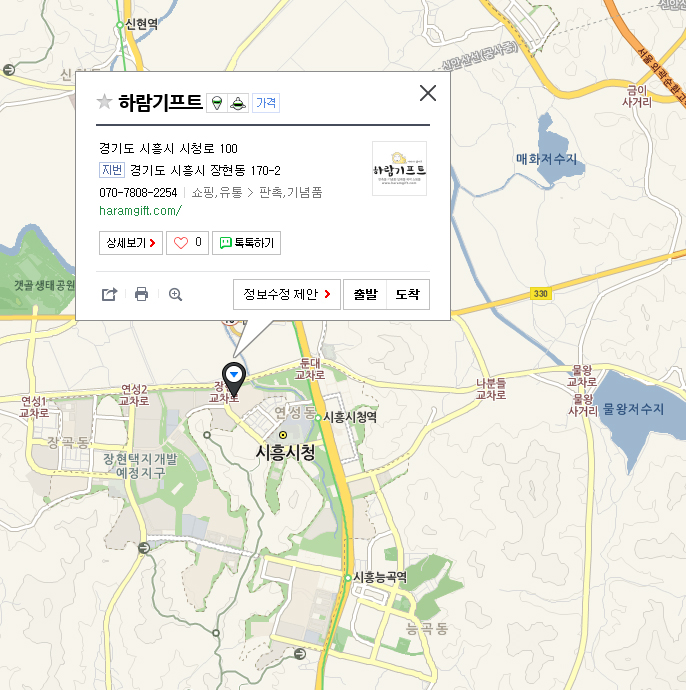The image size is (686, 690).
Task: Click route 330 road shield
Action: pyautogui.click(x=541, y=294)
